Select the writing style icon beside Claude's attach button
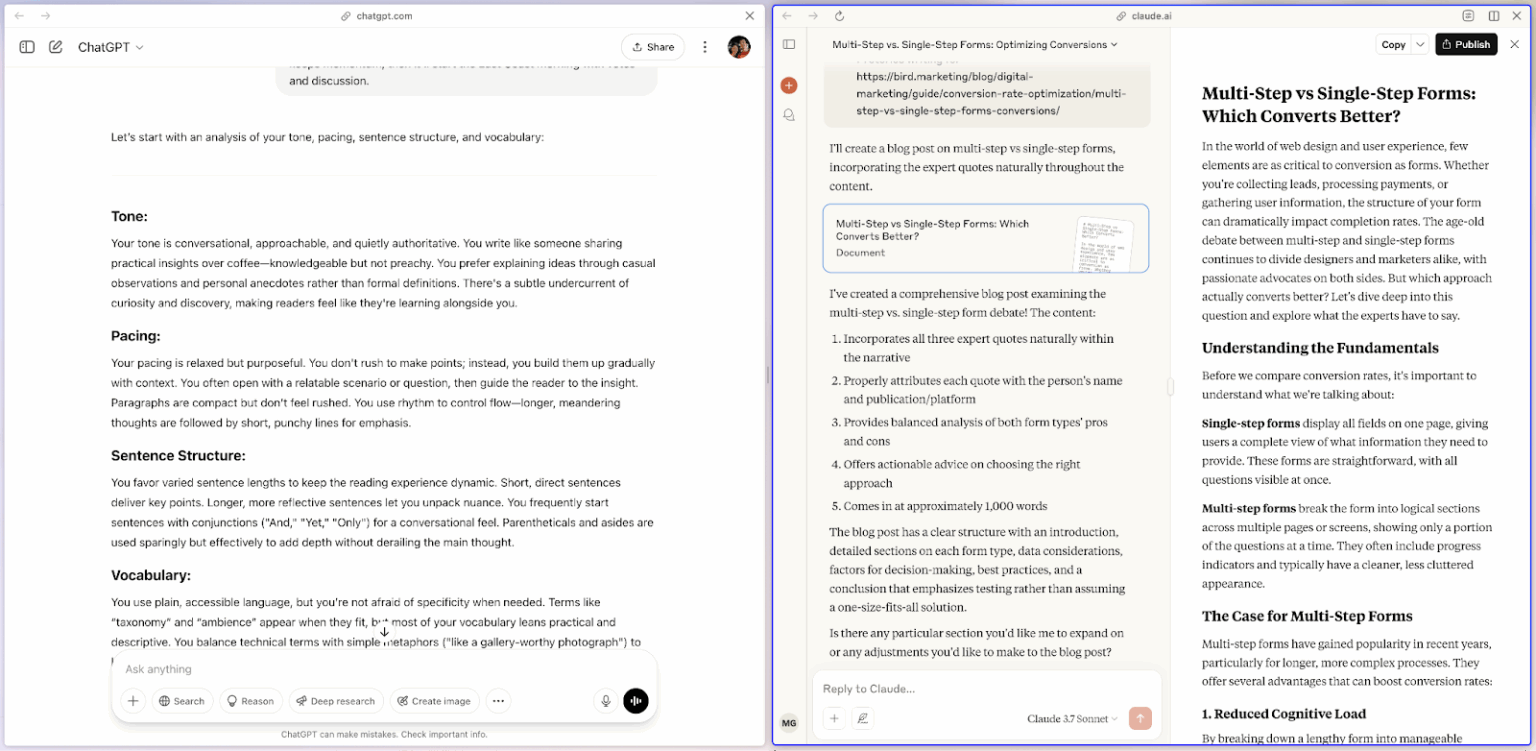The height and width of the screenshot is (751, 1536). 863,718
